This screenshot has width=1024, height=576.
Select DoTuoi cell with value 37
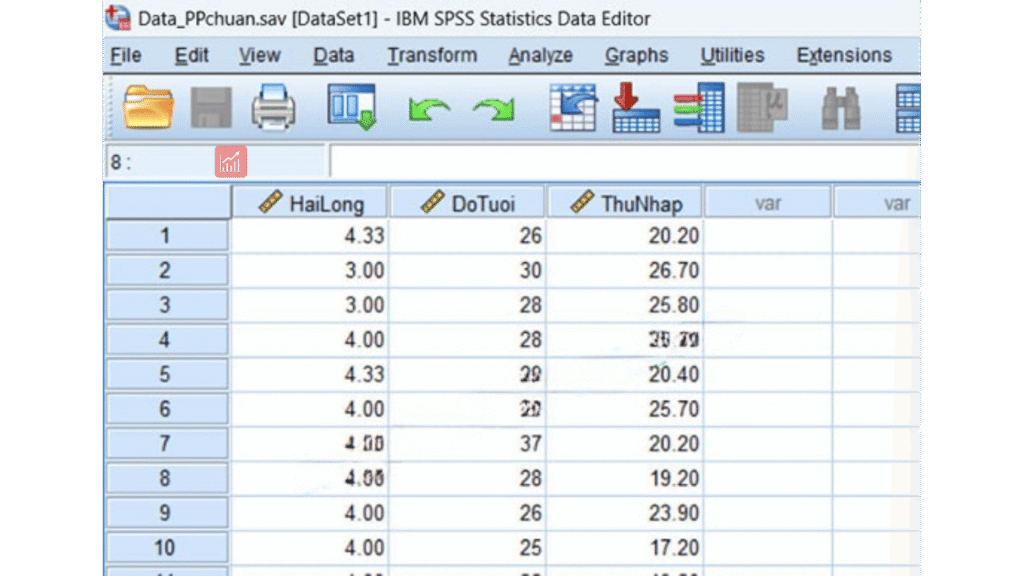(x=468, y=444)
